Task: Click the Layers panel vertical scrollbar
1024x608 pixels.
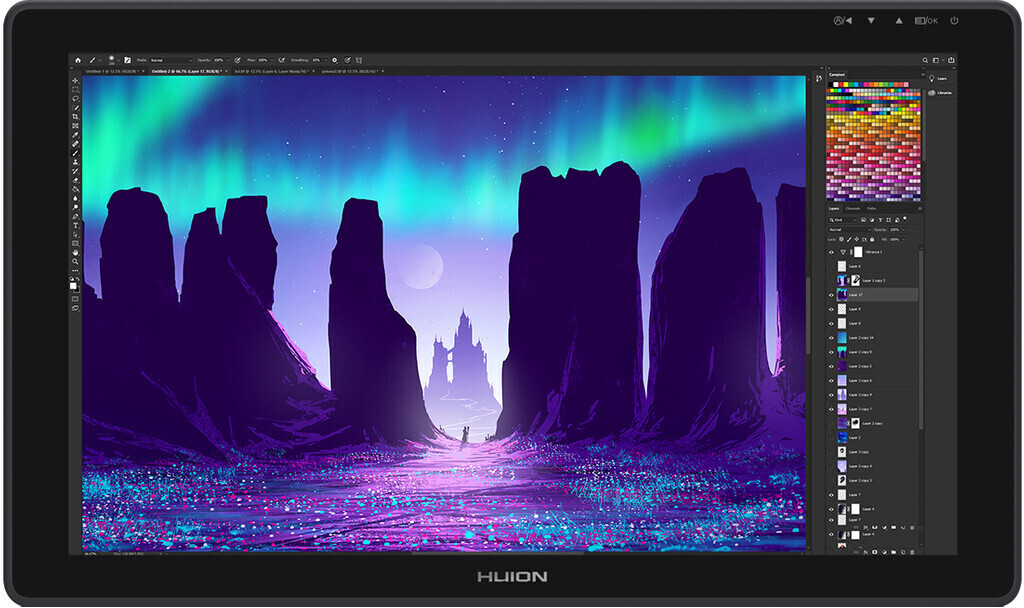Action: (x=921, y=340)
